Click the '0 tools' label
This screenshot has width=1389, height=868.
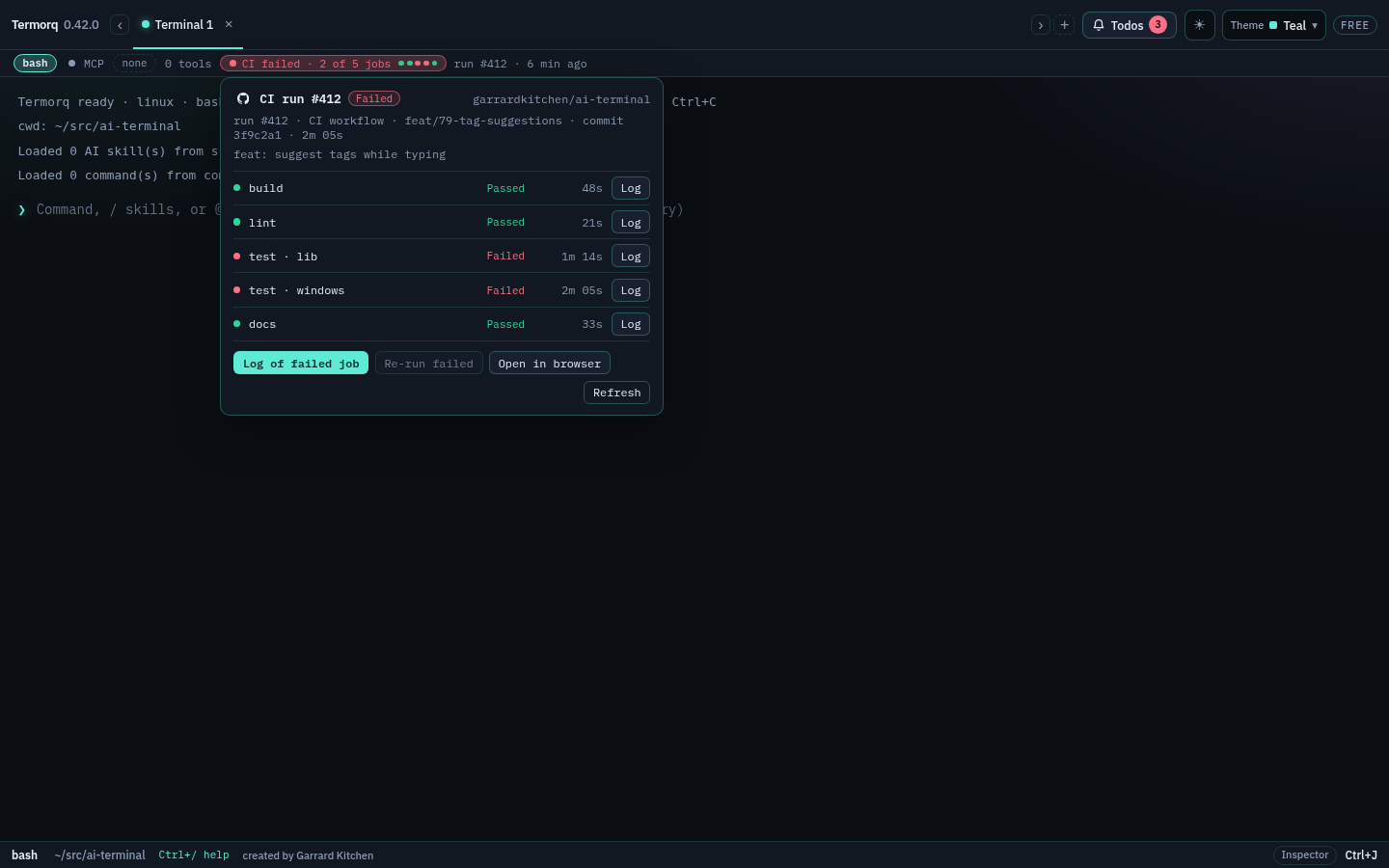point(188,64)
